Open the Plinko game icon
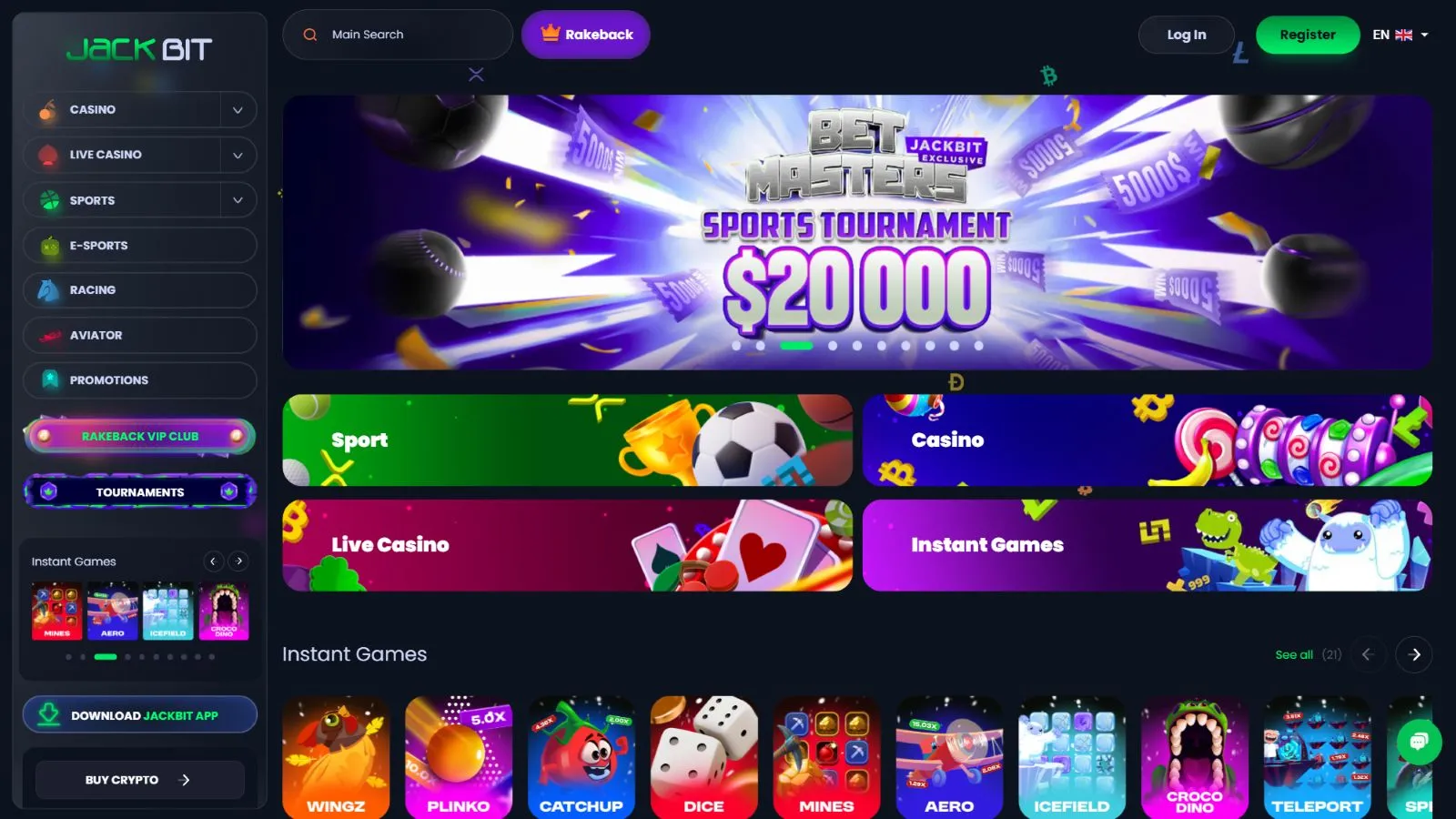1456x819 pixels. [459, 757]
